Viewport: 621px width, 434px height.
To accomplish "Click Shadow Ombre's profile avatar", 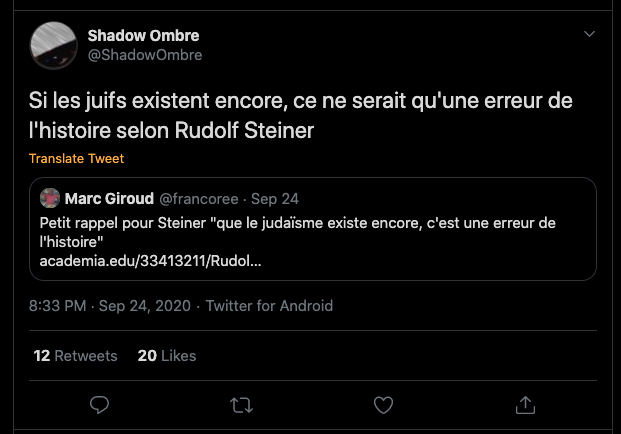I will (x=55, y=46).
